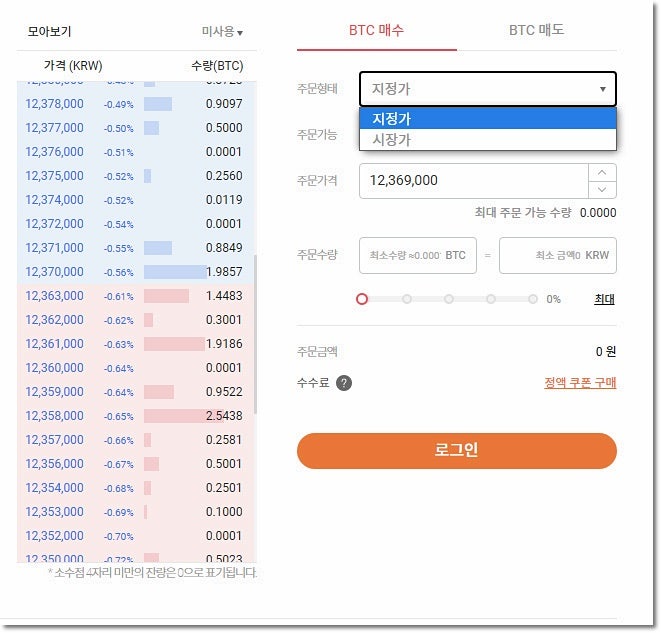The image size is (661, 633).
Task: Click 최대 max amount link
Action: click(x=604, y=299)
